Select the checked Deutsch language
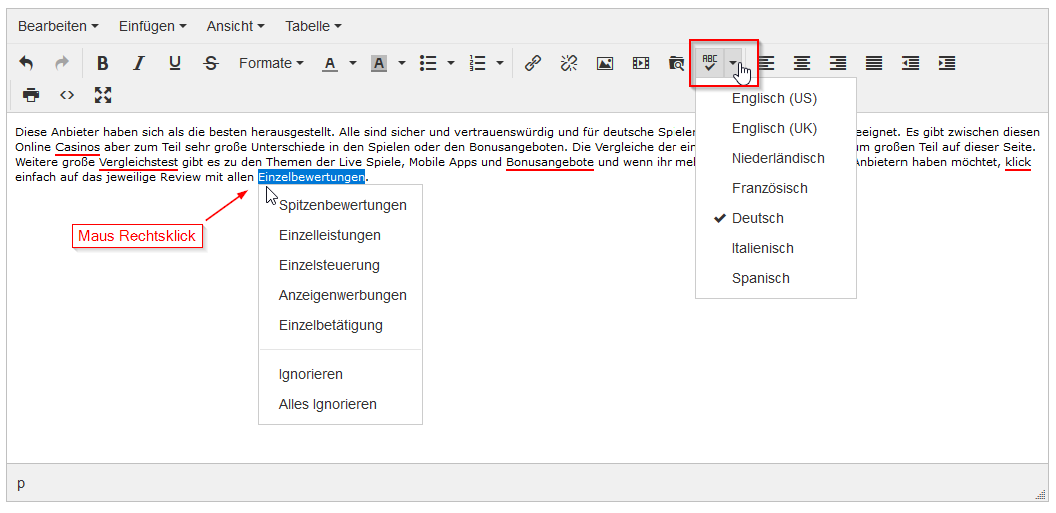1056x513 pixels. point(776,218)
